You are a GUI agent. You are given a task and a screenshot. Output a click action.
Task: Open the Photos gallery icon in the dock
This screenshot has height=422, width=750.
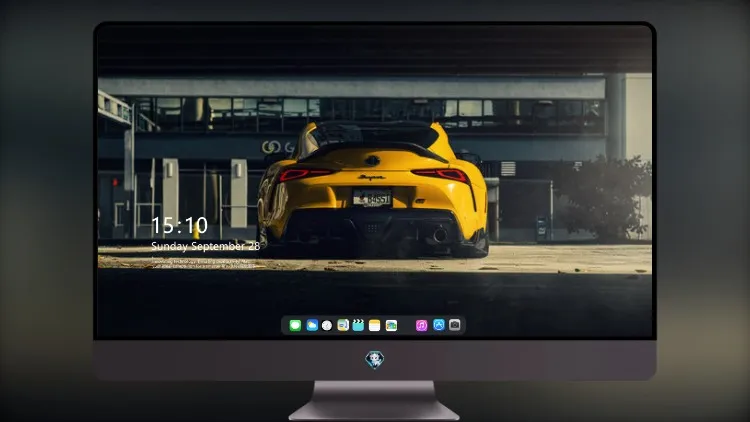[x=391, y=325]
